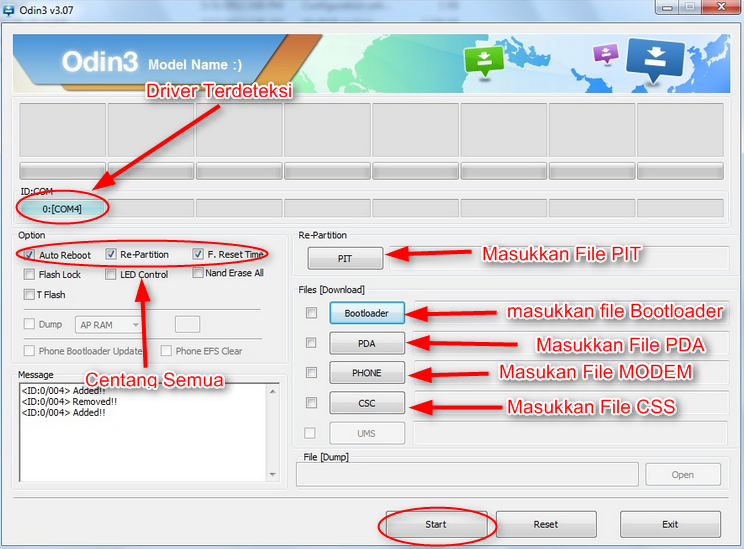This screenshot has height=549, width=744.
Task: Tick the checkbox beside CSC button
Action: click(311, 403)
